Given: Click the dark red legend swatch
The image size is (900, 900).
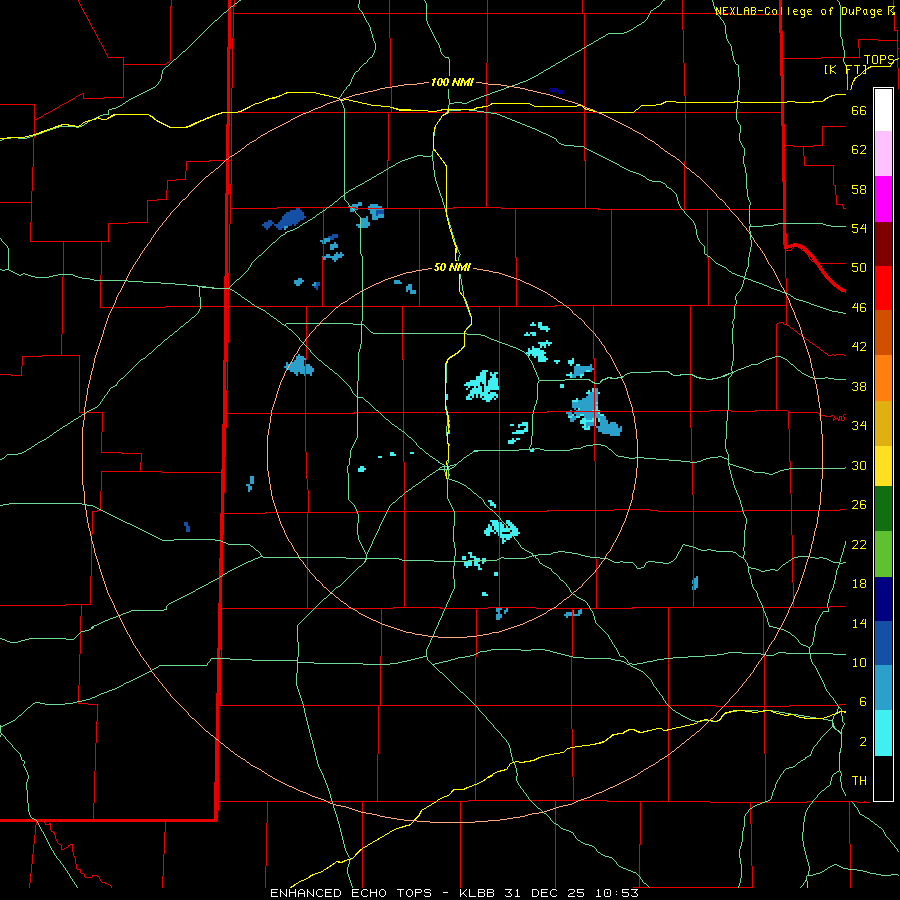Looking at the screenshot, I should (x=883, y=244).
